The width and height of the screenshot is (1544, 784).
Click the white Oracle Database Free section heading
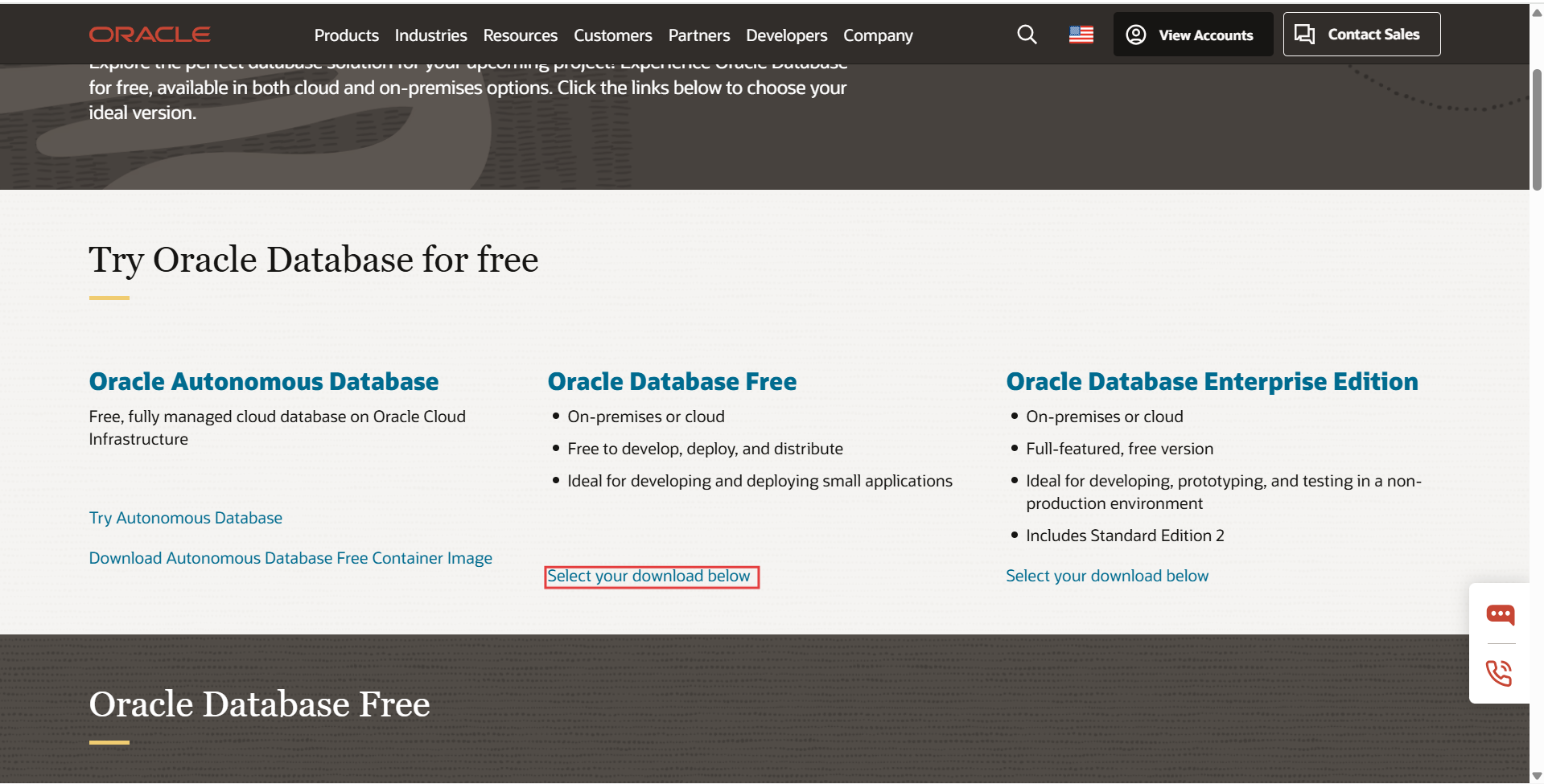[x=260, y=704]
